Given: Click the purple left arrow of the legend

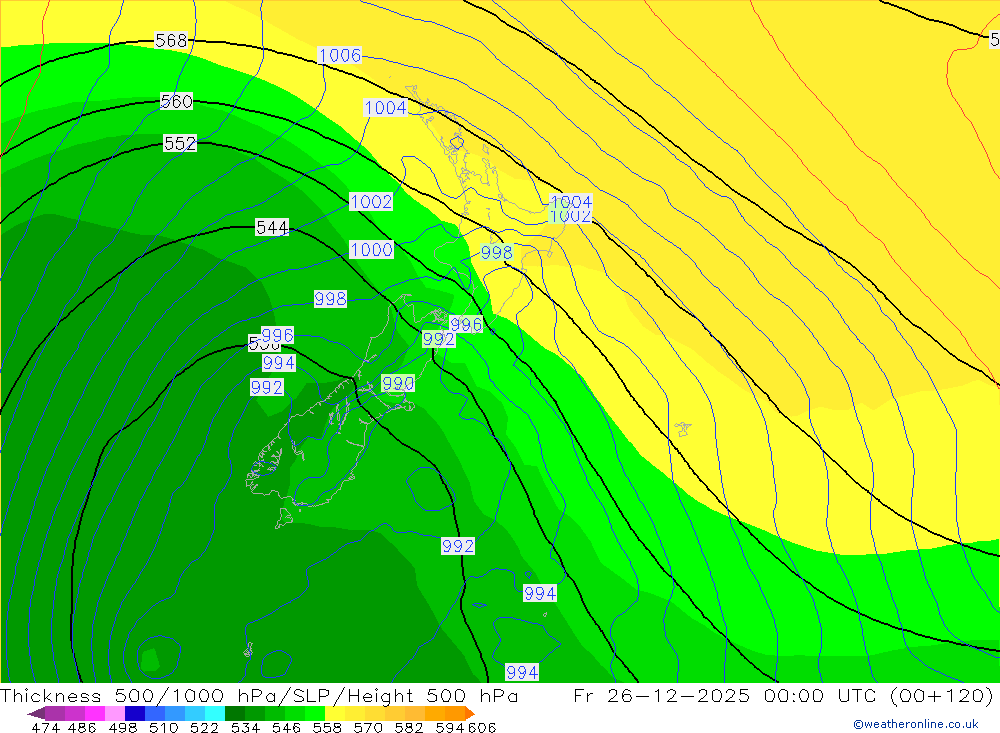Looking at the screenshot, I should click(x=36, y=713).
